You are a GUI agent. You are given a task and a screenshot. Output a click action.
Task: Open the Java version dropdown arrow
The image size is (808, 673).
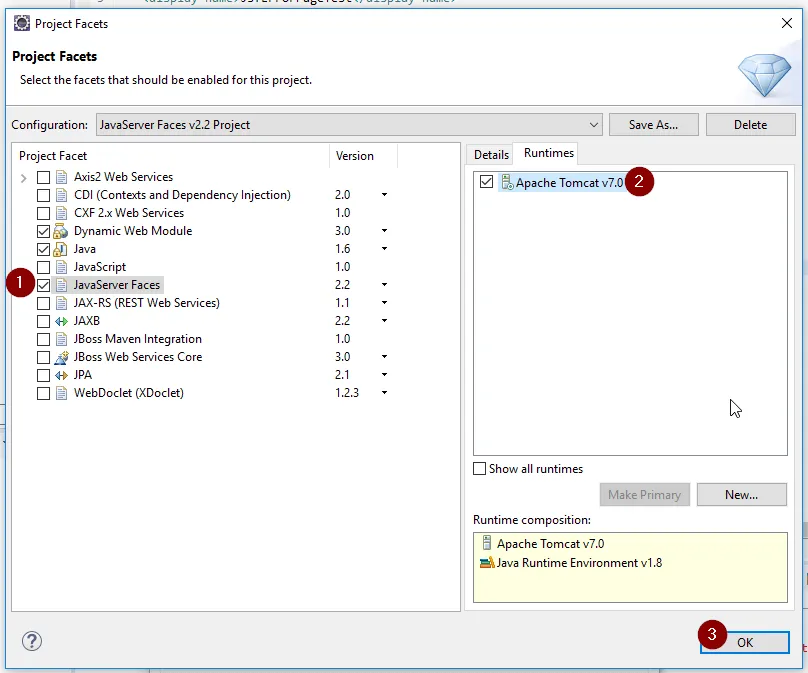pos(384,249)
